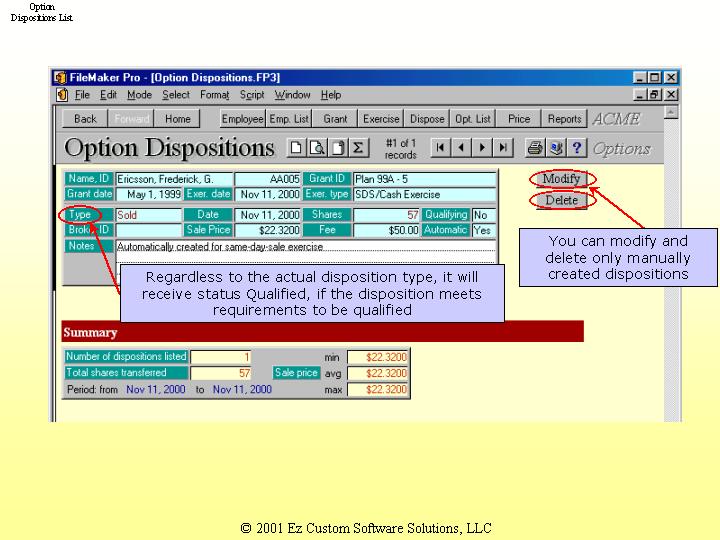Click the Shares field showing 57
The height and width of the screenshot is (540, 720).
pos(386,215)
